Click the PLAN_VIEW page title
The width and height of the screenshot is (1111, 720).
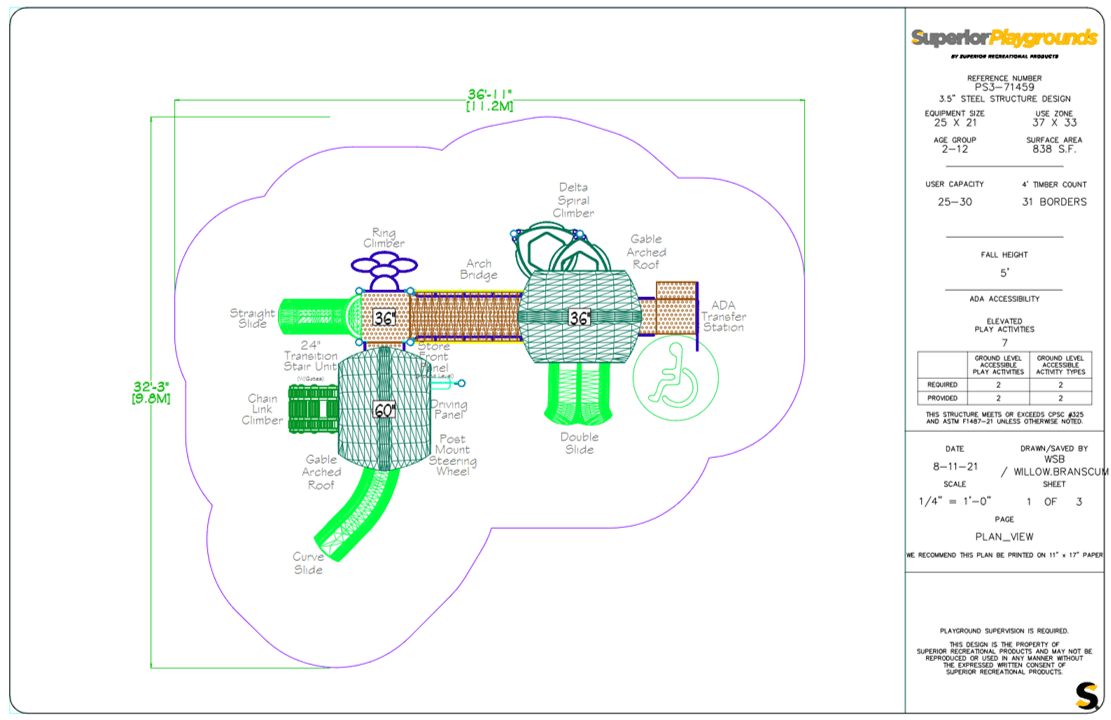[x=1004, y=536]
